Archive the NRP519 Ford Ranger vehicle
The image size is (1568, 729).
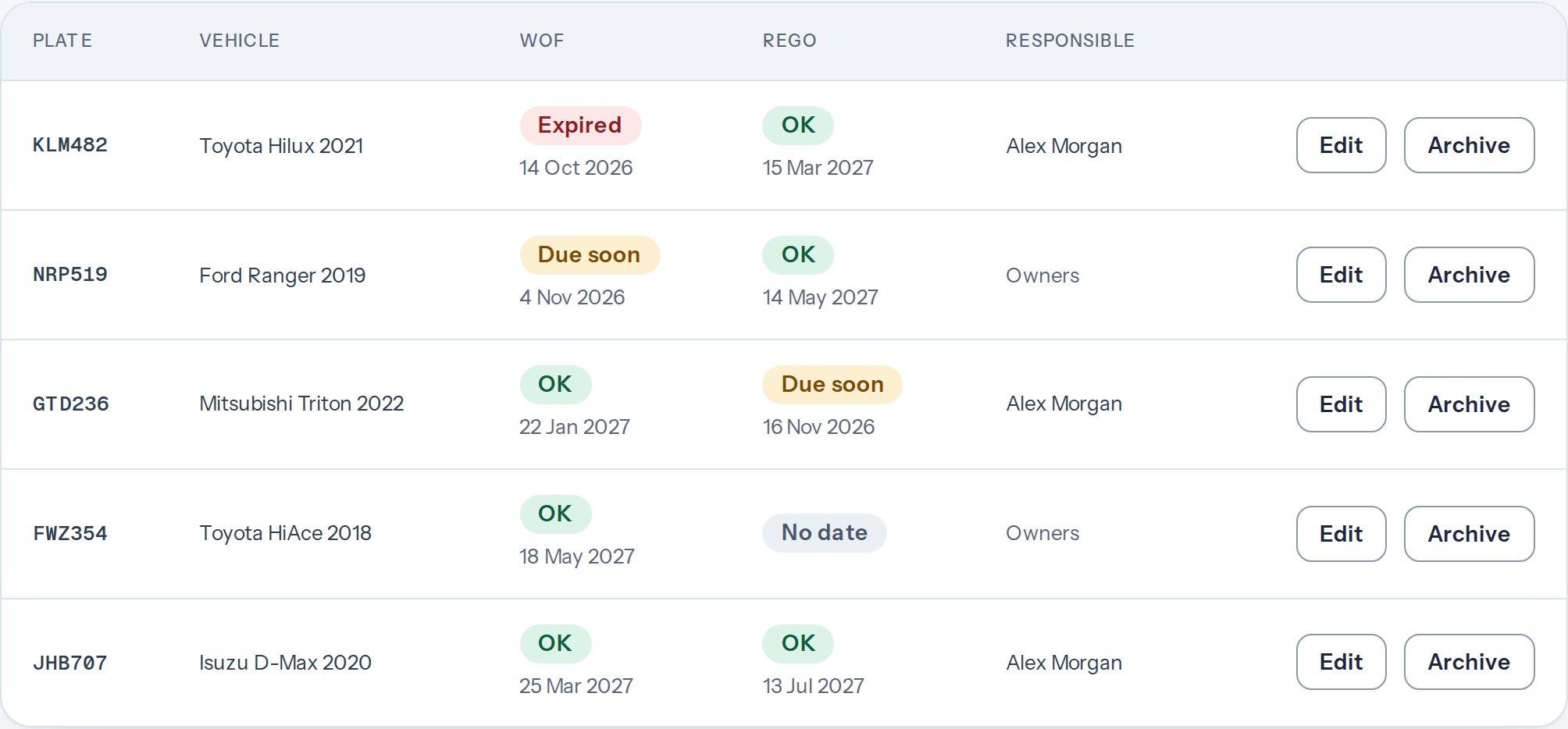coord(1469,275)
